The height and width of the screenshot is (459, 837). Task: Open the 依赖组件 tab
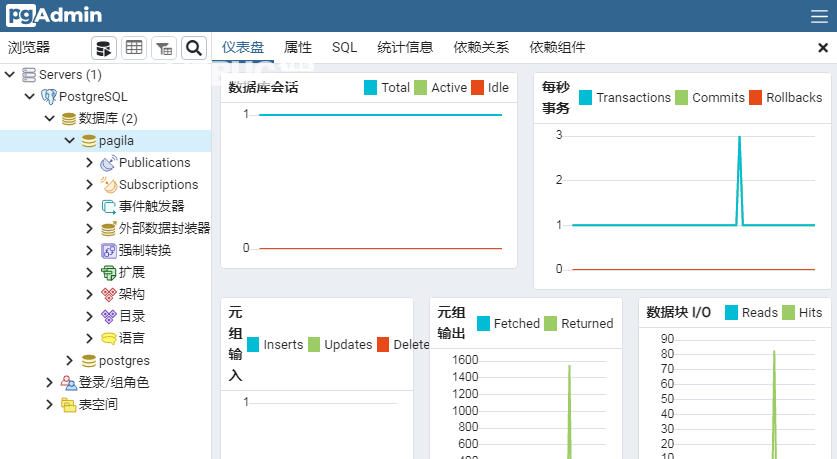tap(557, 48)
